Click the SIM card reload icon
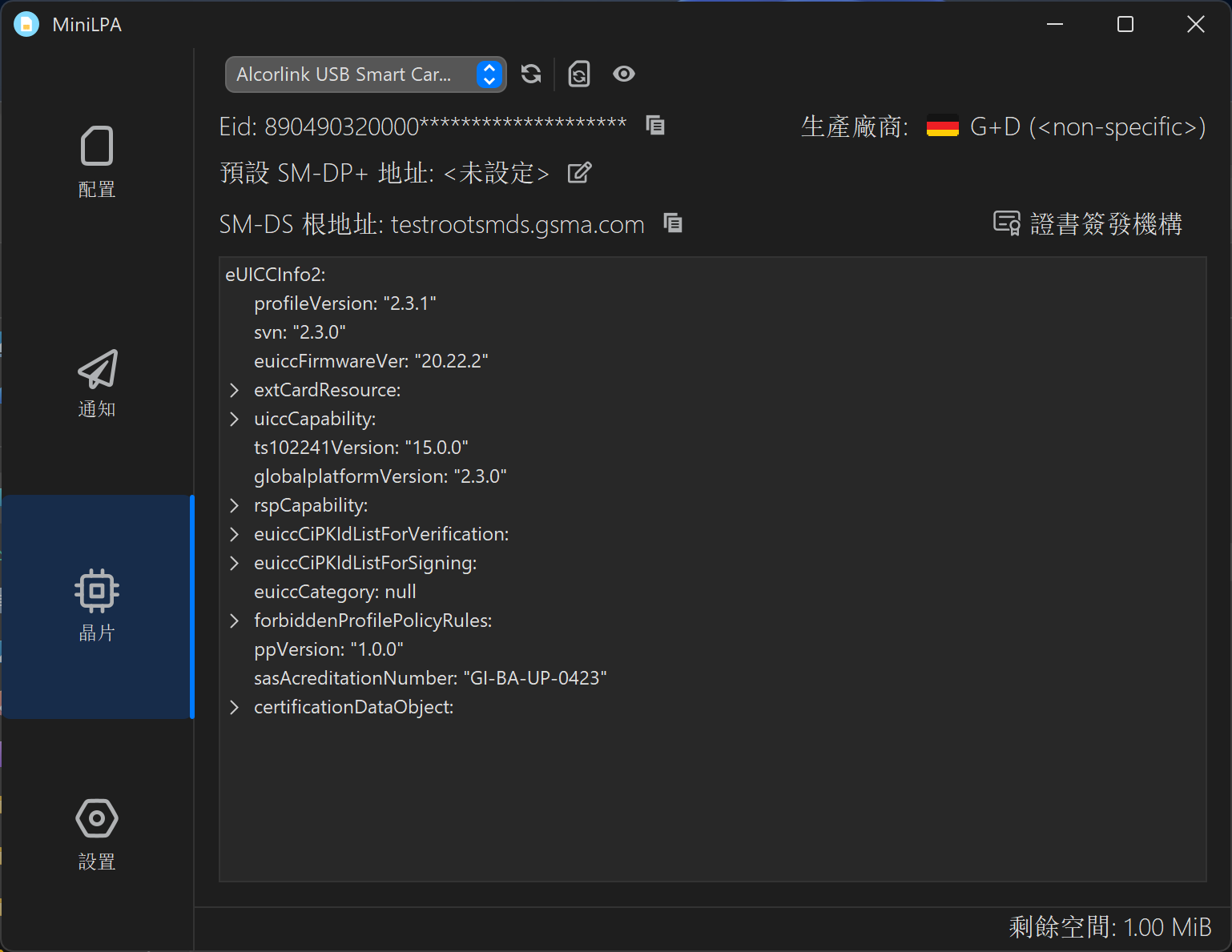This screenshot has width=1232, height=952. click(579, 74)
